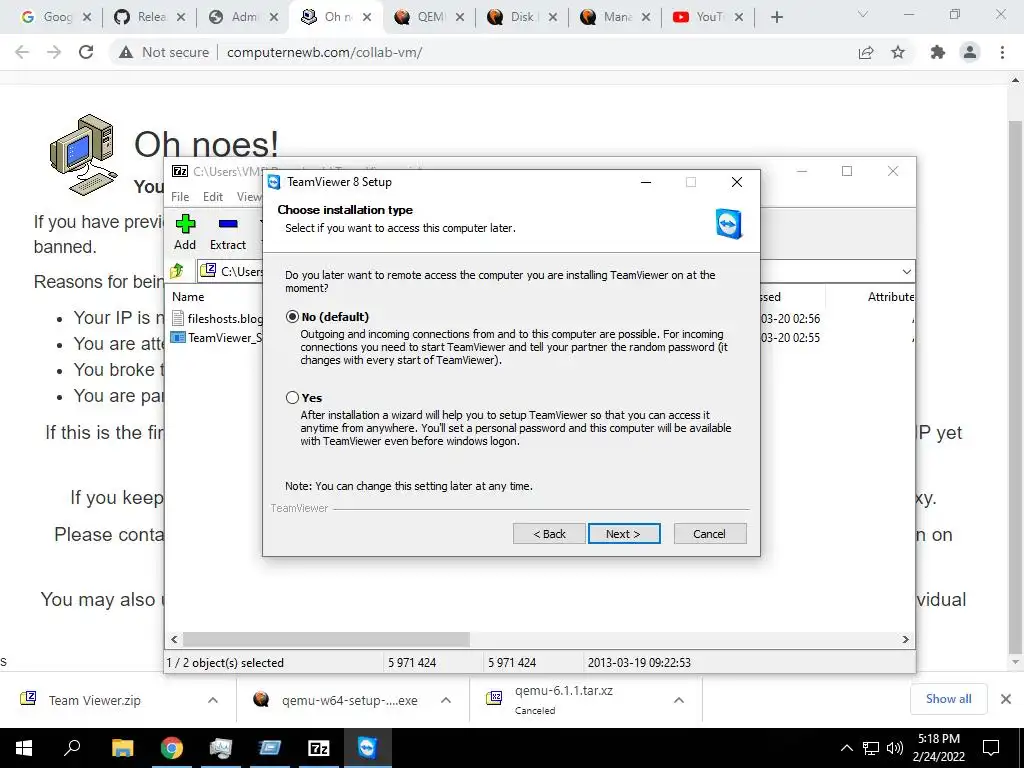Open the notification center icon
This screenshot has width=1024, height=768.
(991, 748)
